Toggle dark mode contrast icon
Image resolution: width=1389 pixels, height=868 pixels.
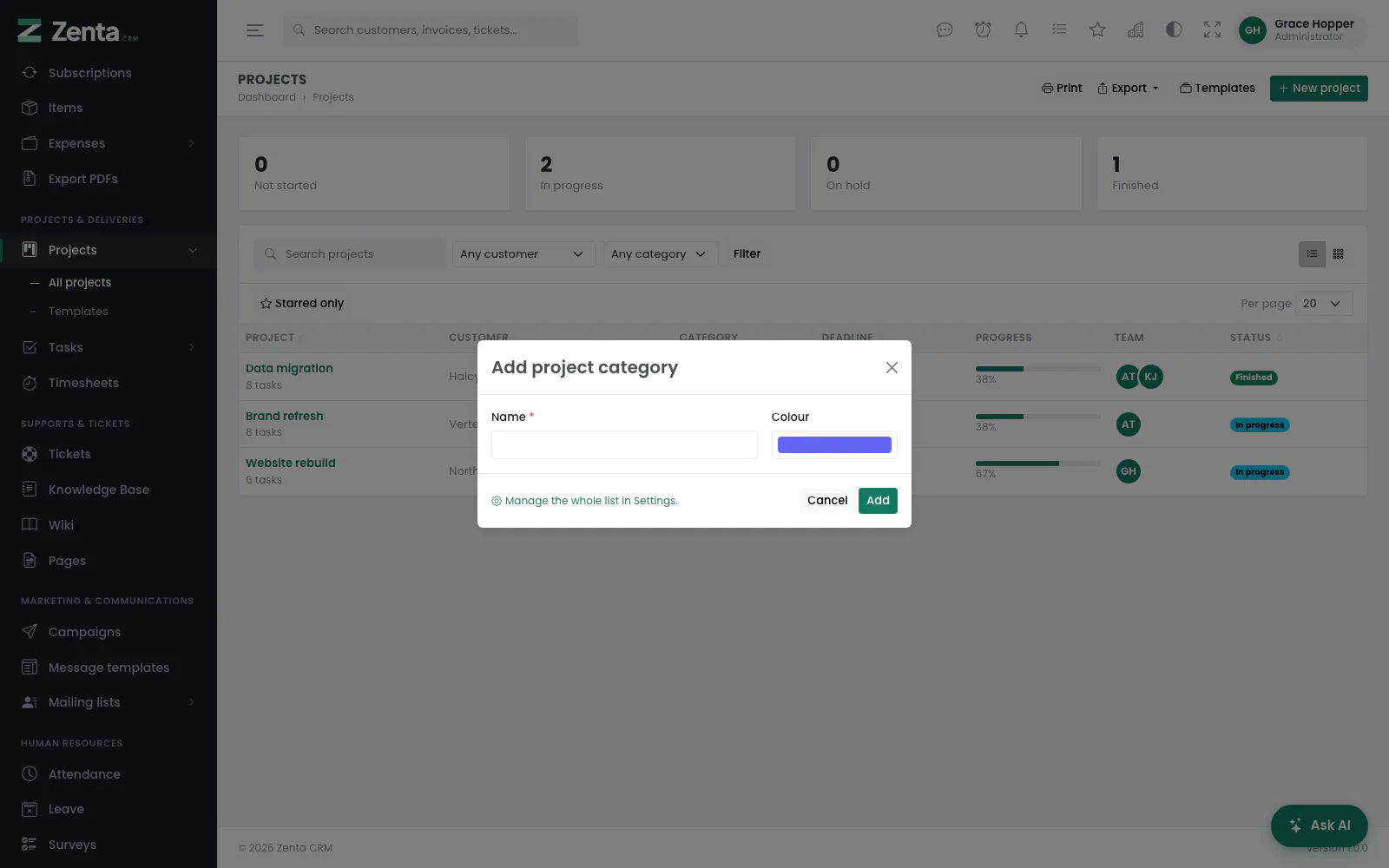pyautogui.click(x=1174, y=30)
